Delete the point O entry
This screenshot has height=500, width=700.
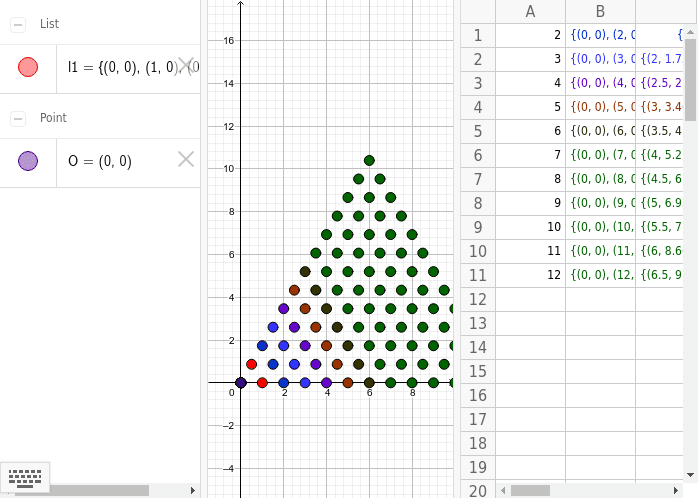point(186,159)
